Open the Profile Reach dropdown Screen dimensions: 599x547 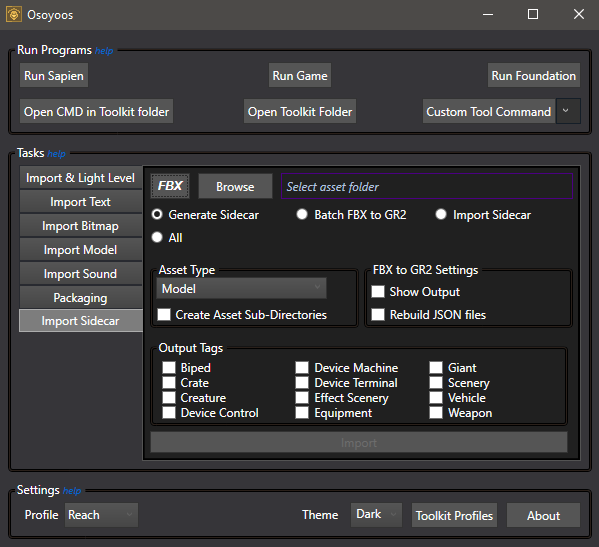[x=101, y=515]
